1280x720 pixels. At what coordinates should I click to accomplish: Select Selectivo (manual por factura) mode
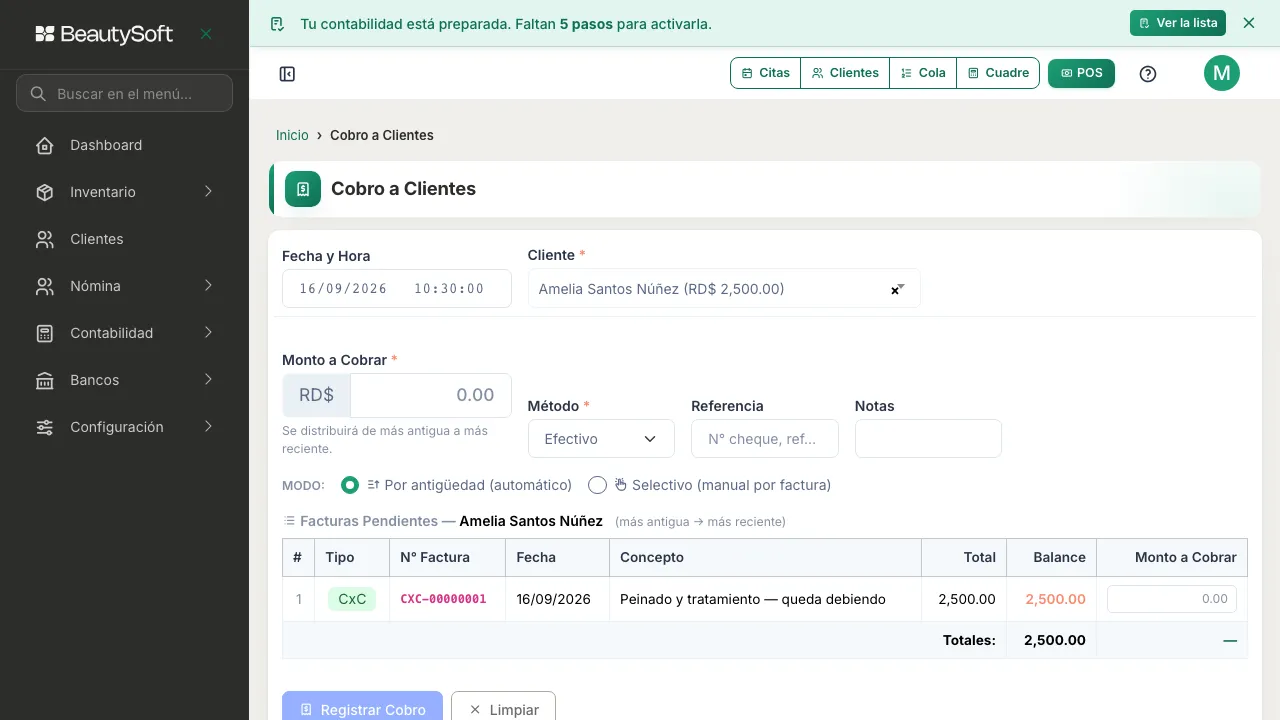click(598, 485)
